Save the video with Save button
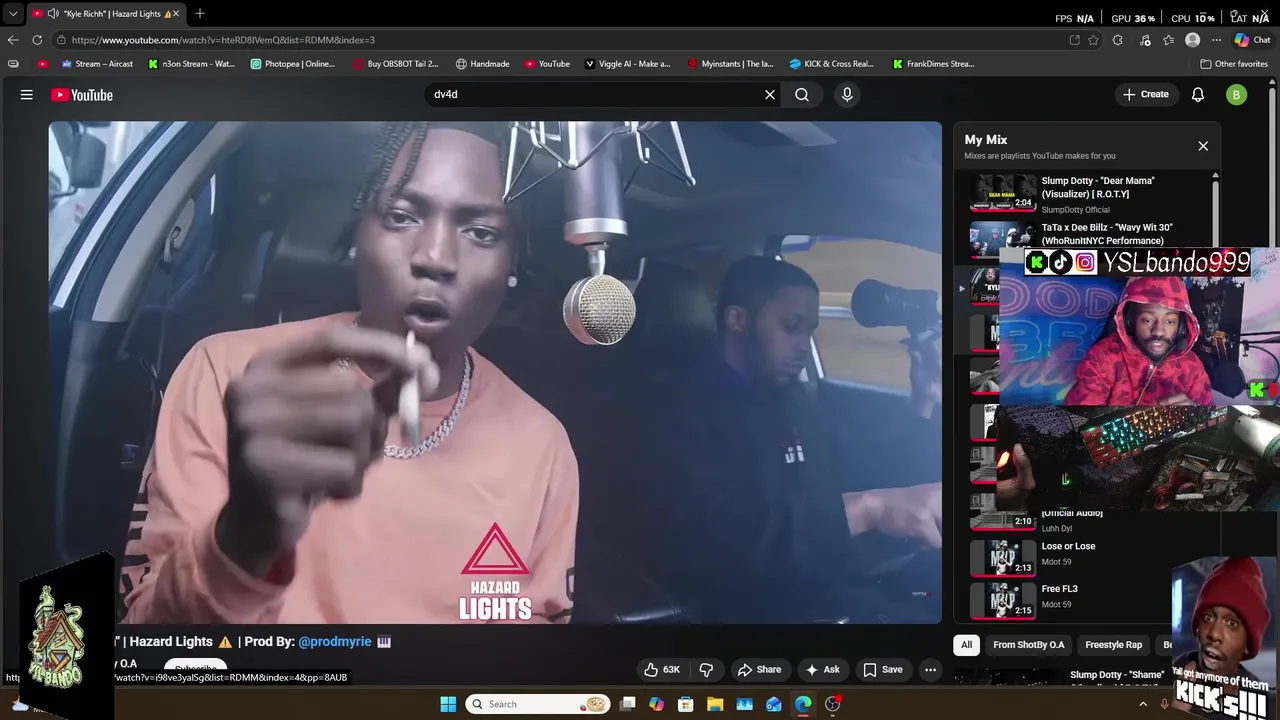This screenshot has height=720, width=1280. (x=883, y=670)
